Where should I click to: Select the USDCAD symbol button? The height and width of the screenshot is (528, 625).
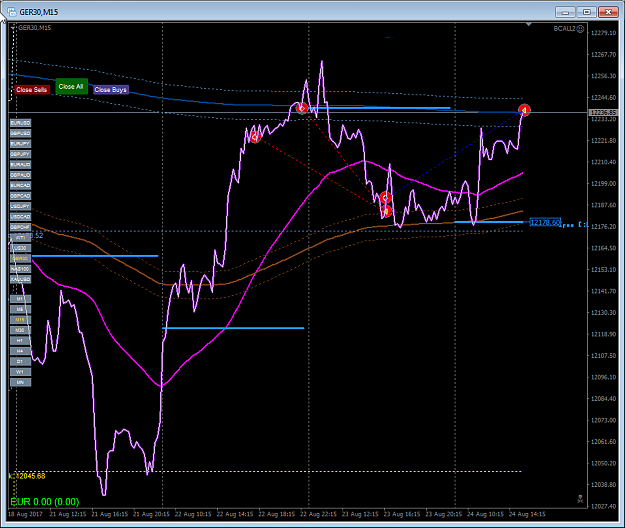coord(20,217)
